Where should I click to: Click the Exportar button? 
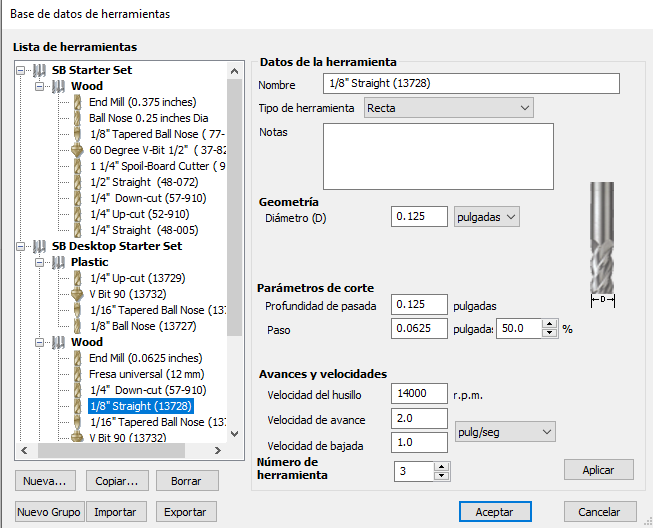coord(186,512)
